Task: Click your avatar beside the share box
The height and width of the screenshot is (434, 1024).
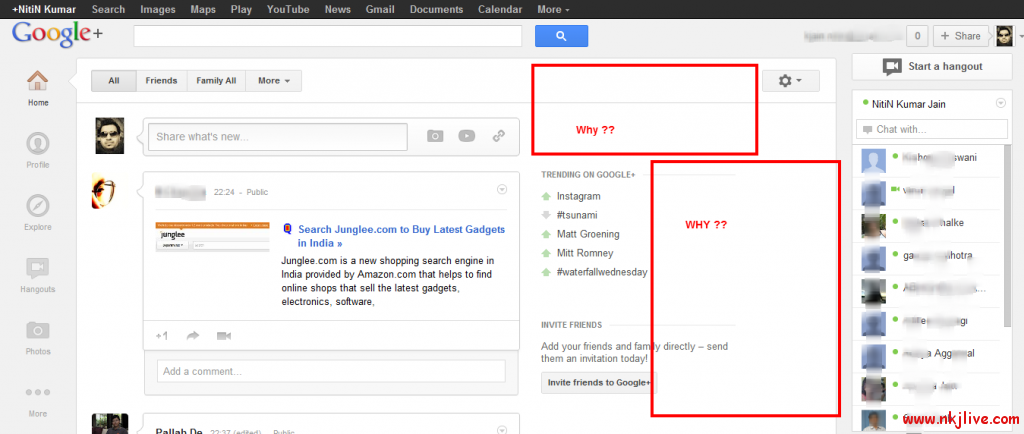Action: coord(110,136)
